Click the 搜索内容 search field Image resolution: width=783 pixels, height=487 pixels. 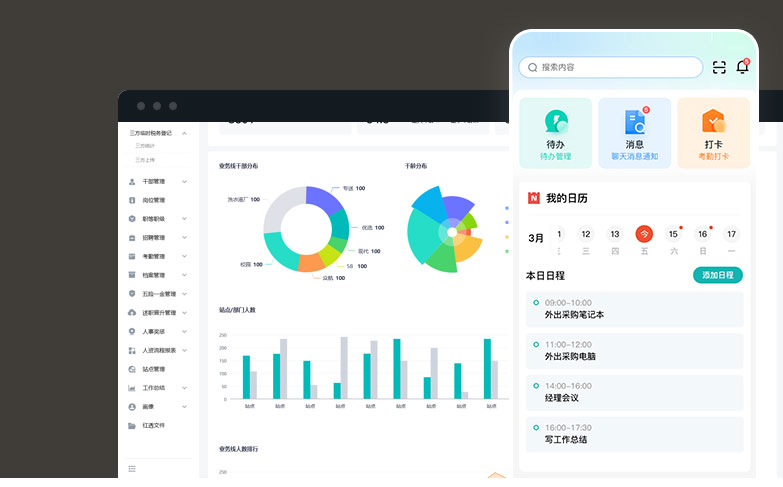610,67
